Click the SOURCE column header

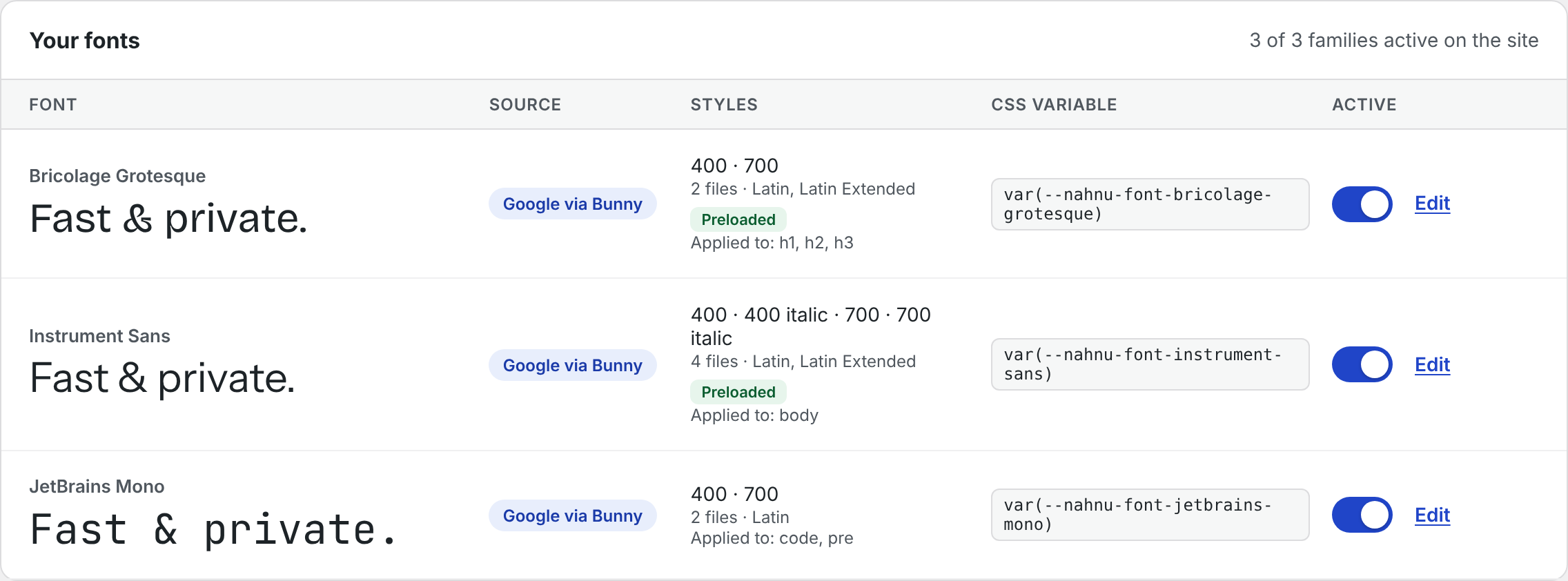tap(525, 105)
